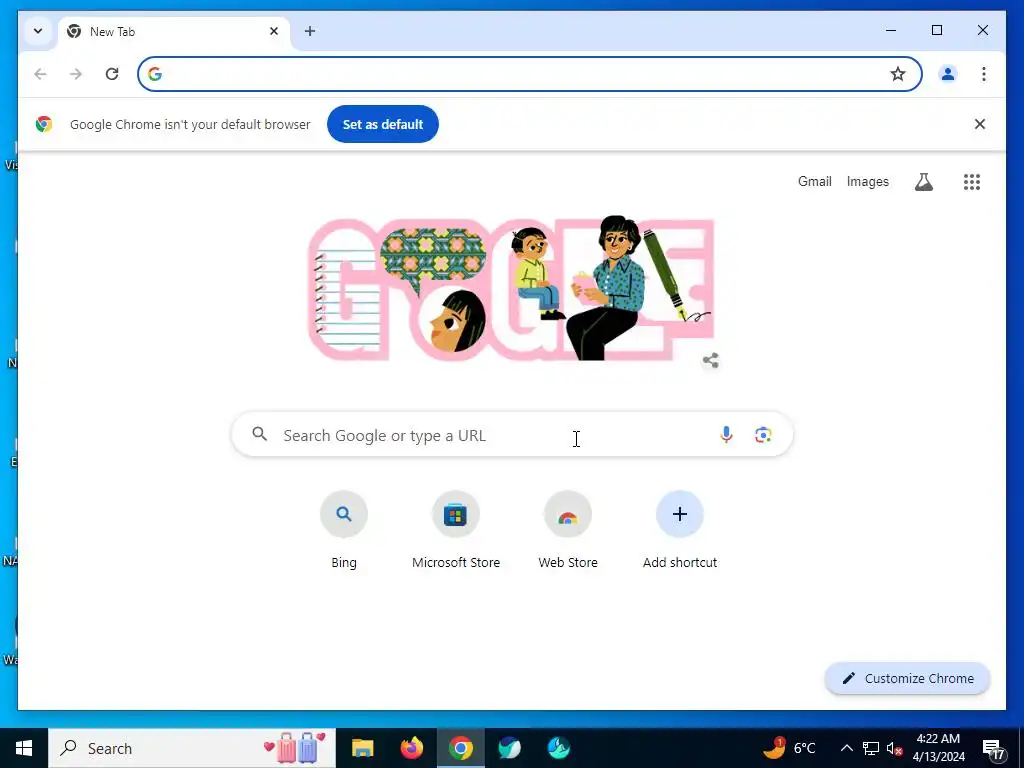The image size is (1024, 768).
Task: Open Images link
Action: pyautogui.click(x=867, y=182)
